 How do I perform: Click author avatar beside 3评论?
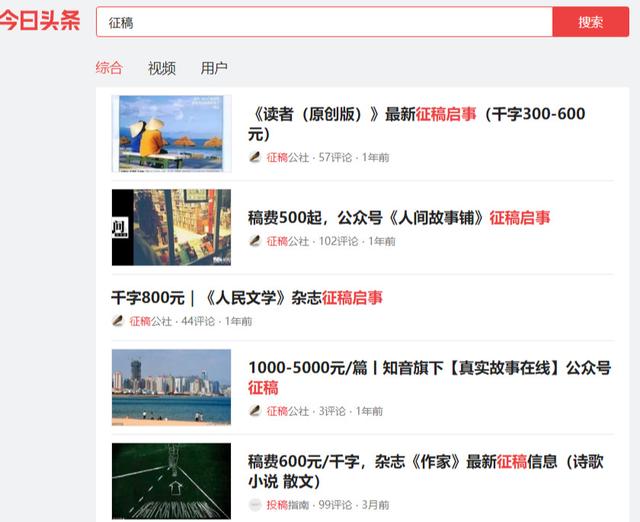click(255, 411)
